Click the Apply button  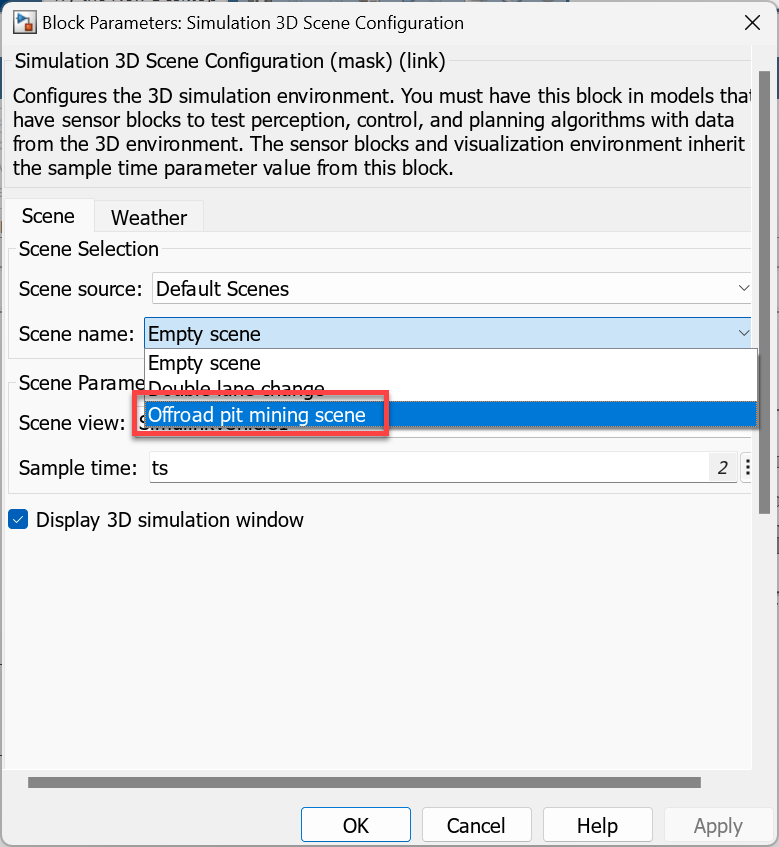718,825
